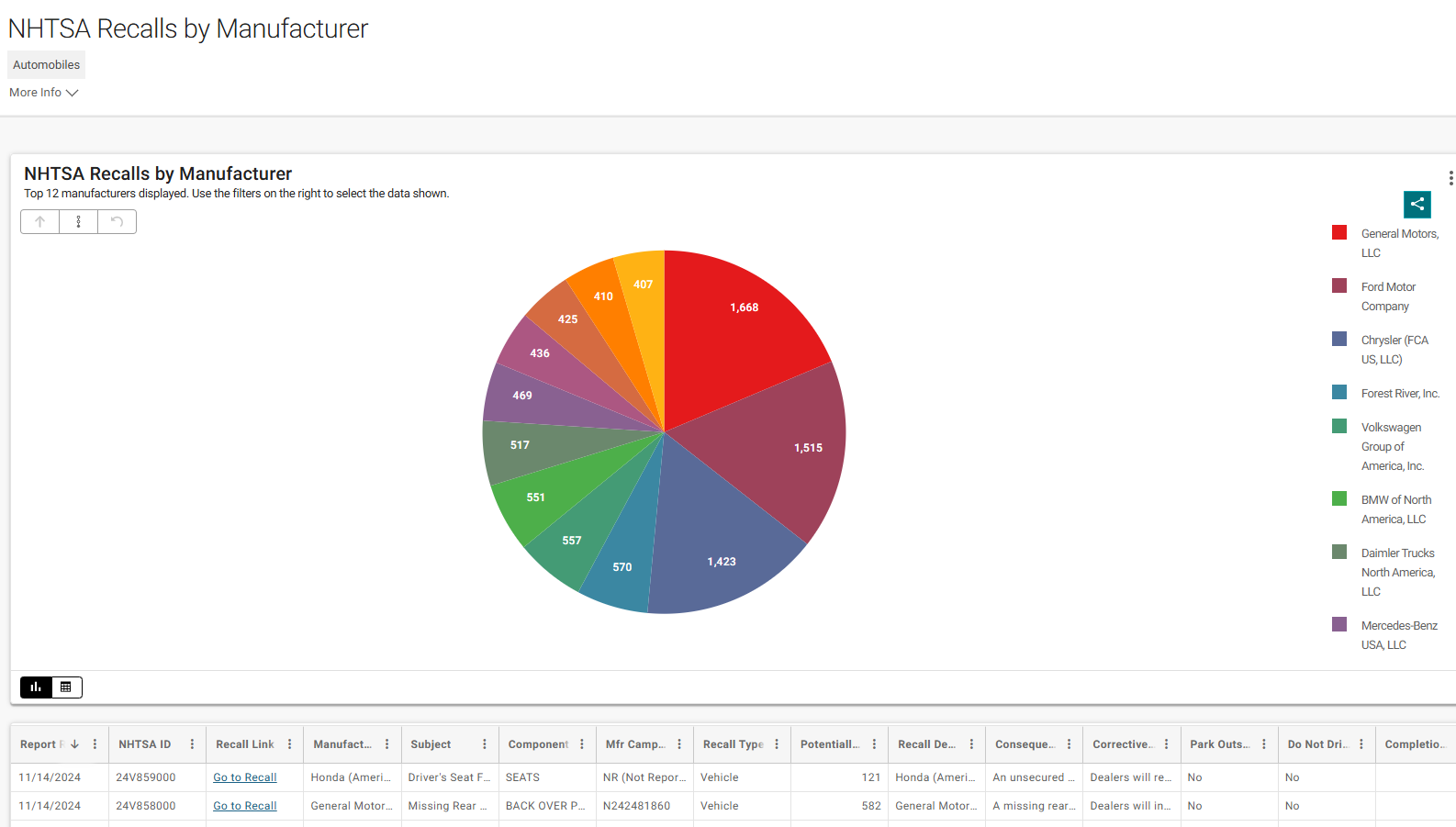1456x827 pixels.
Task: Sort by Report date descending arrow
Action: pos(74,744)
